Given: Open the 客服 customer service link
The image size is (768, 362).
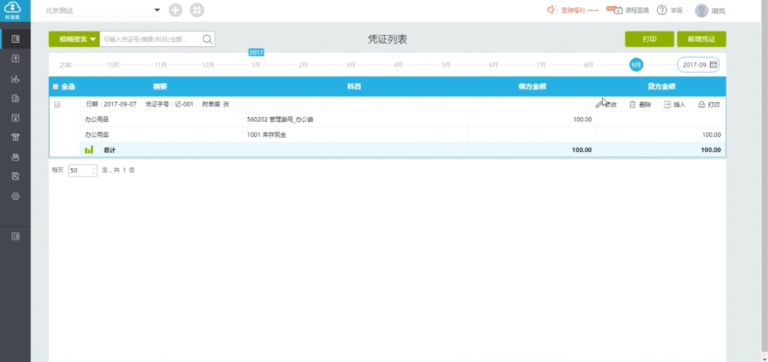Looking at the screenshot, I should pos(676,10).
